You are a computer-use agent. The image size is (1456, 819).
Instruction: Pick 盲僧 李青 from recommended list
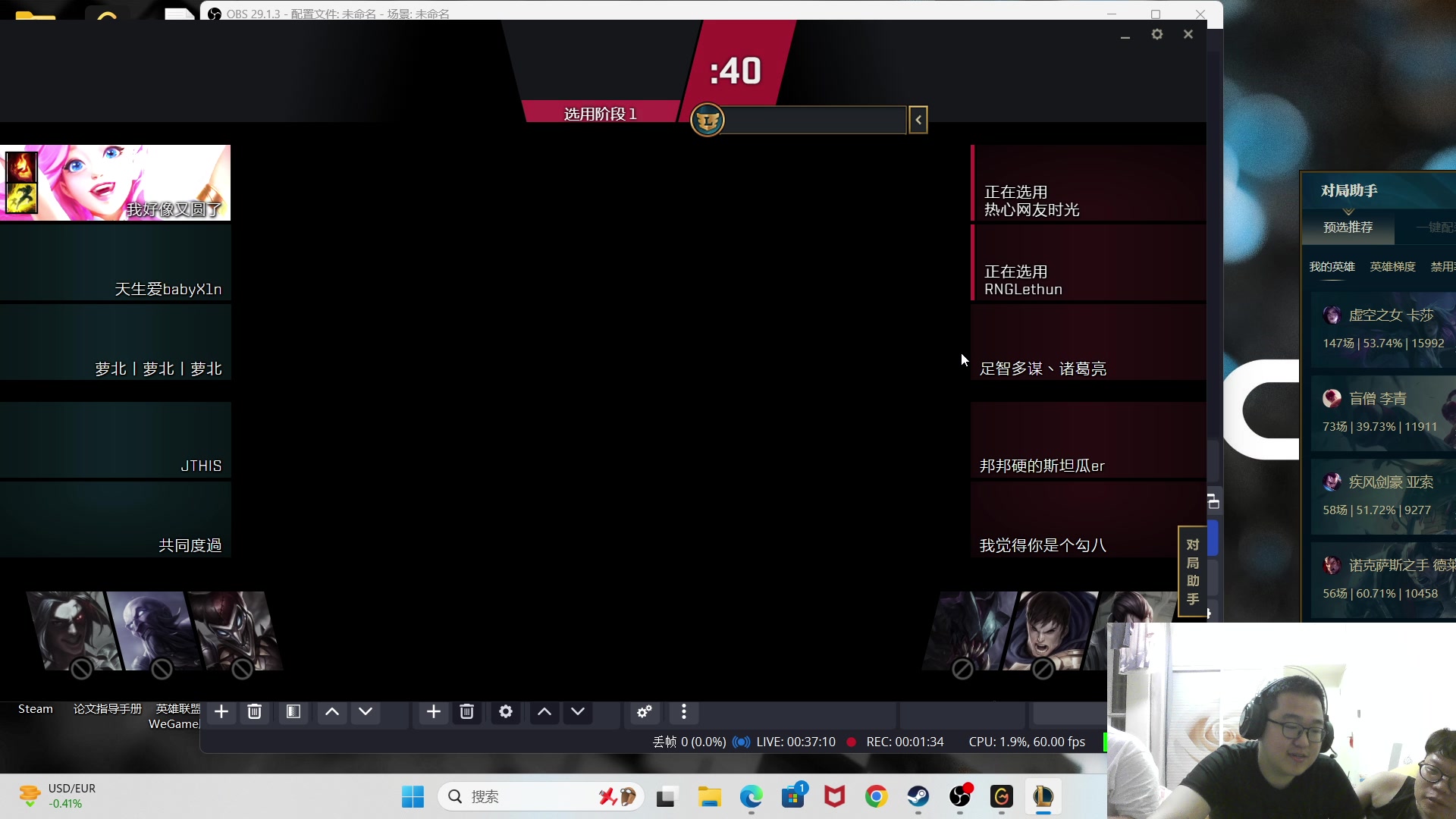(x=1384, y=413)
